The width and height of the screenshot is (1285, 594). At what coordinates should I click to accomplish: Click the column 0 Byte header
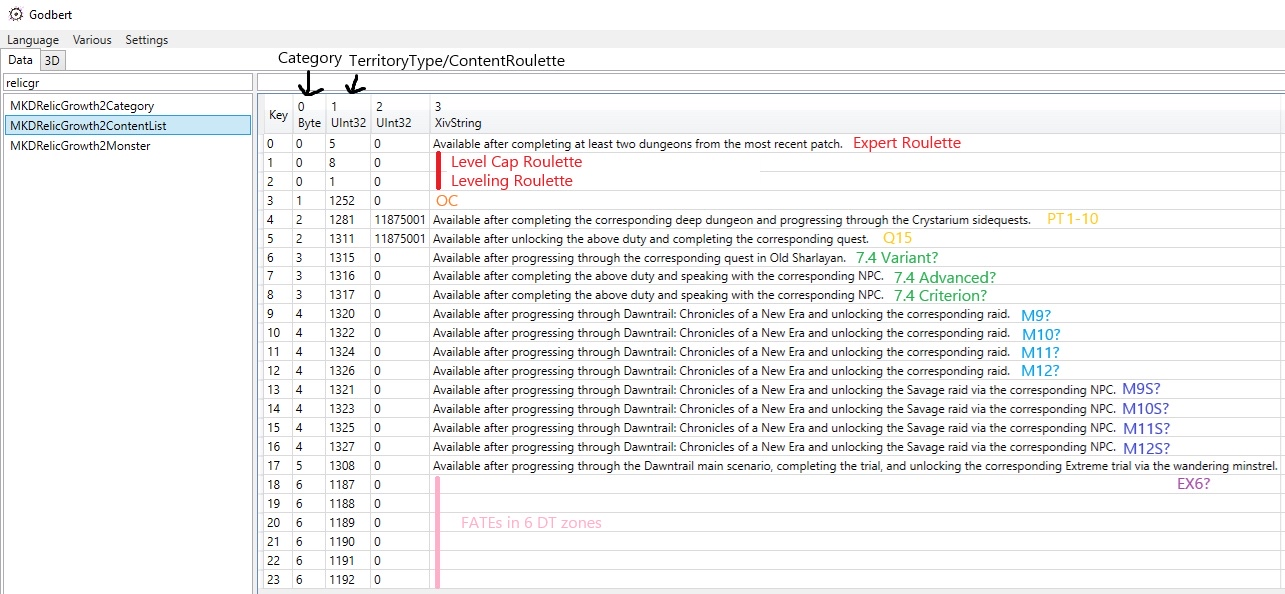tap(309, 114)
